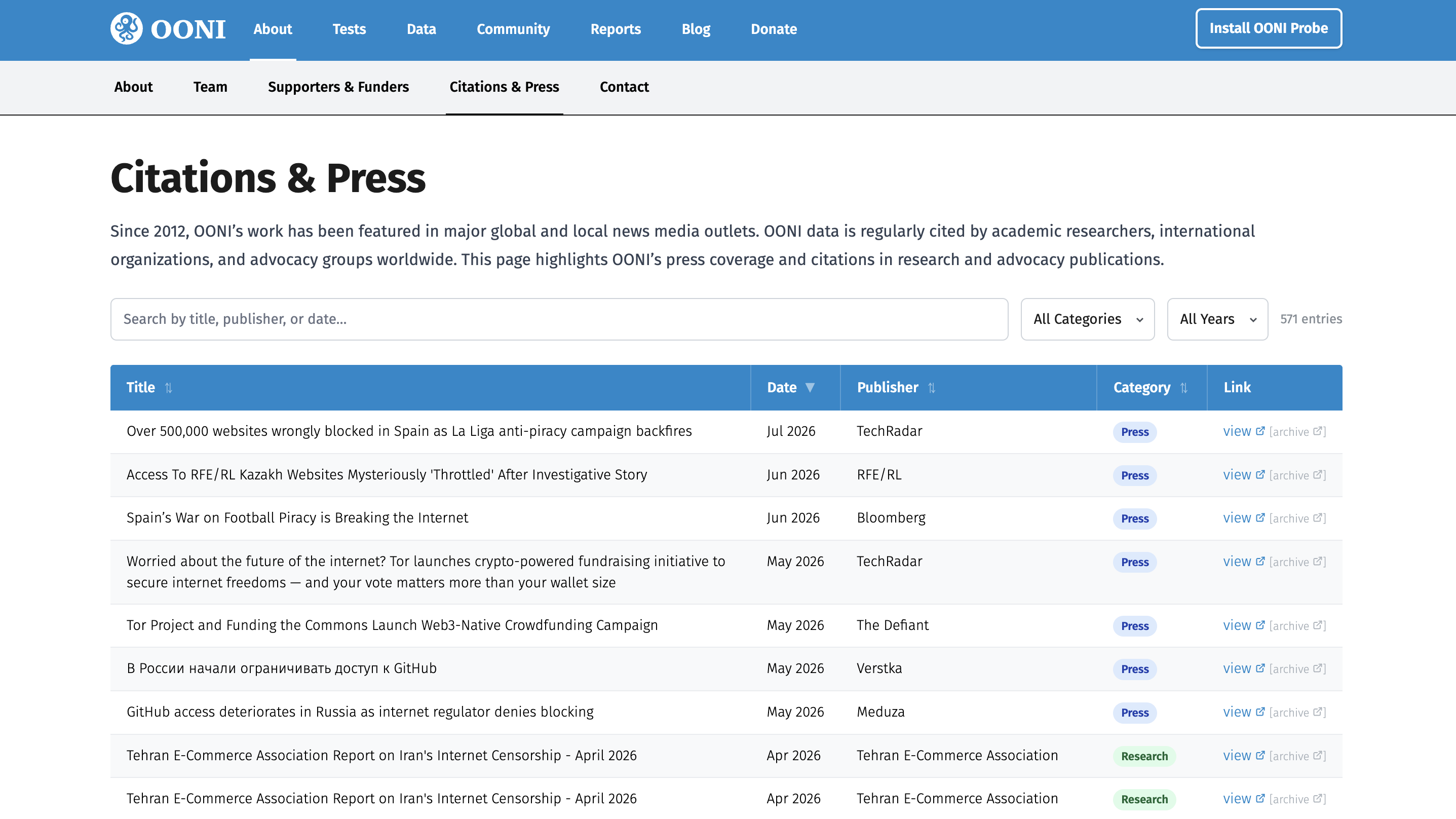Open the Donate navigation item
The width and height of the screenshot is (1456, 819).
tap(773, 29)
